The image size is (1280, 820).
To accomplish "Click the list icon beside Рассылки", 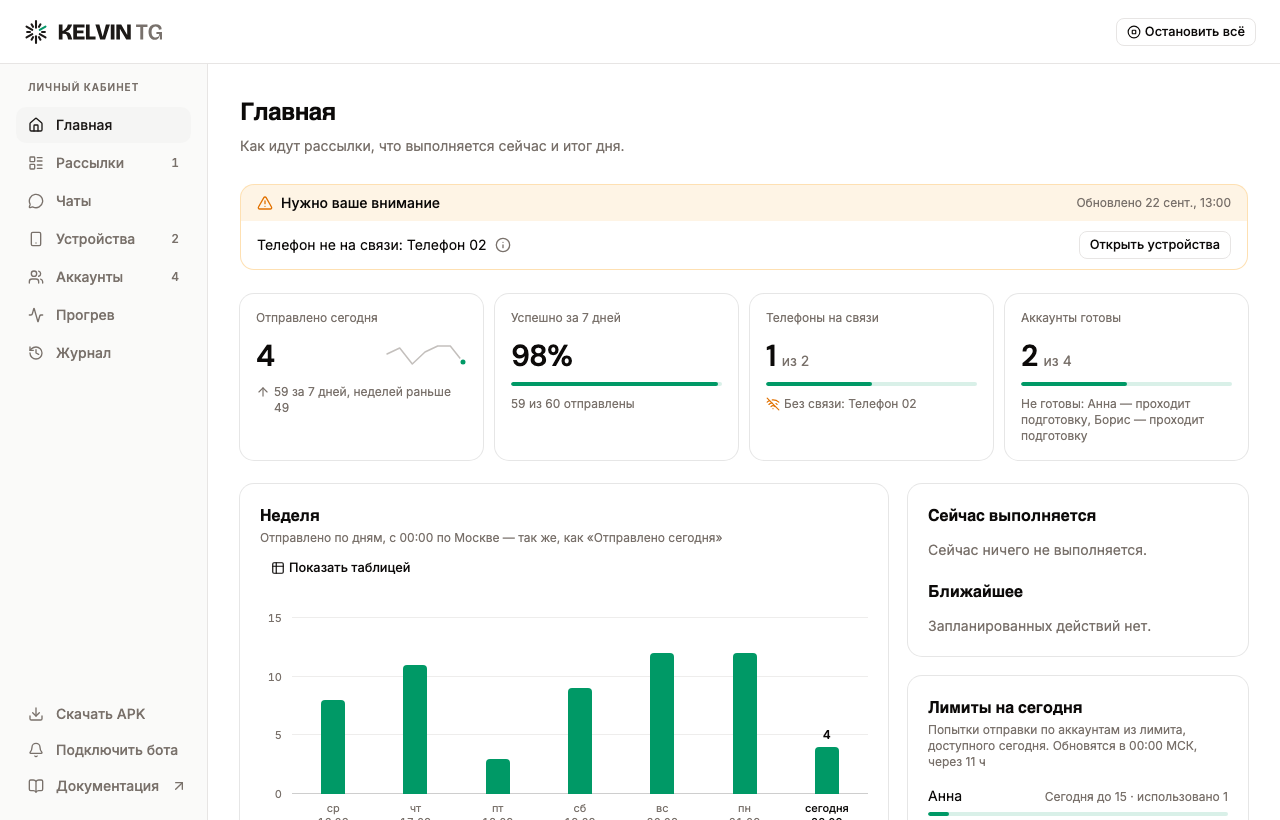I will [36, 163].
